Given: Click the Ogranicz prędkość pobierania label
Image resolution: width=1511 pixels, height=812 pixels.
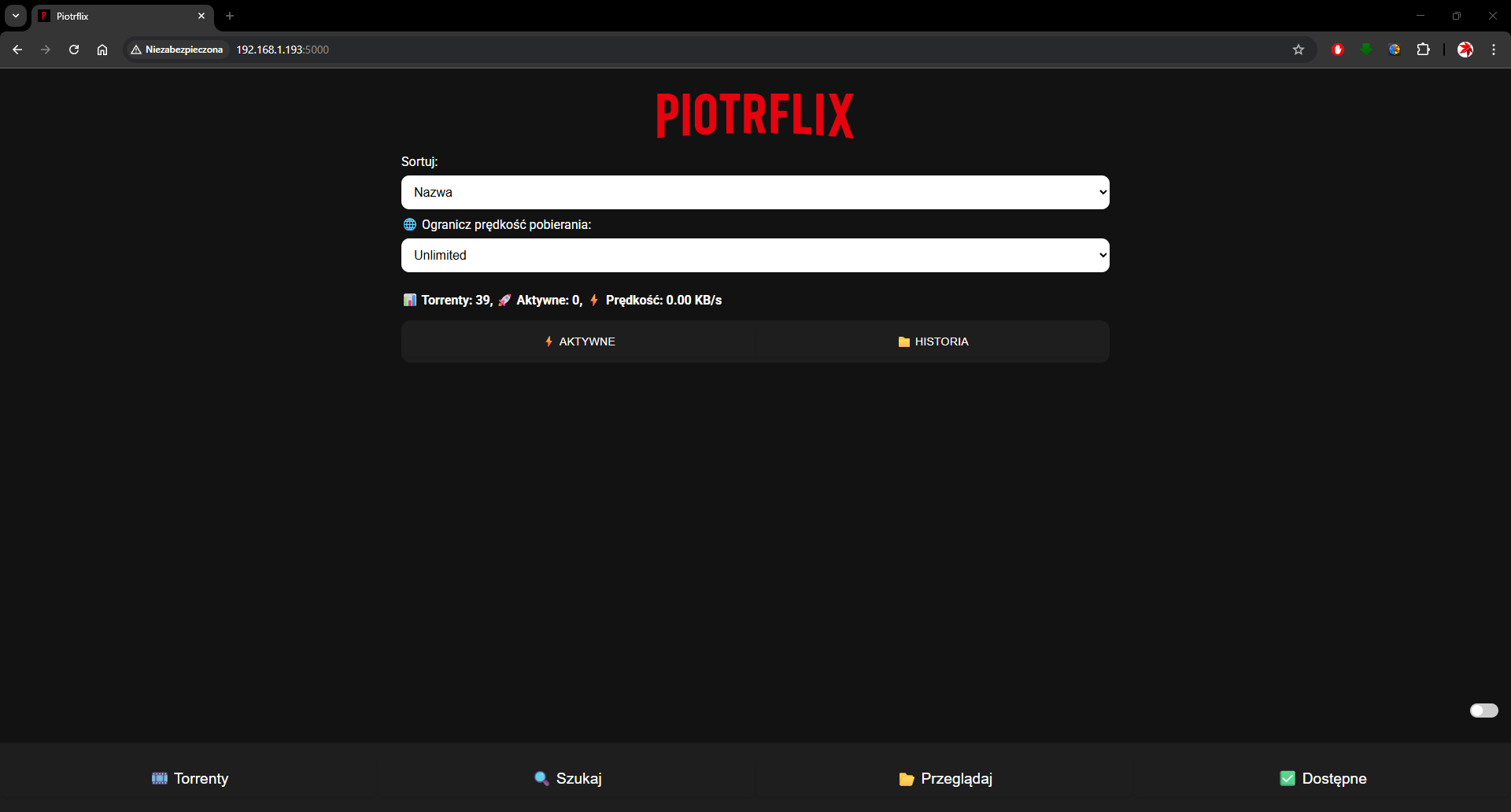Looking at the screenshot, I should [506, 224].
